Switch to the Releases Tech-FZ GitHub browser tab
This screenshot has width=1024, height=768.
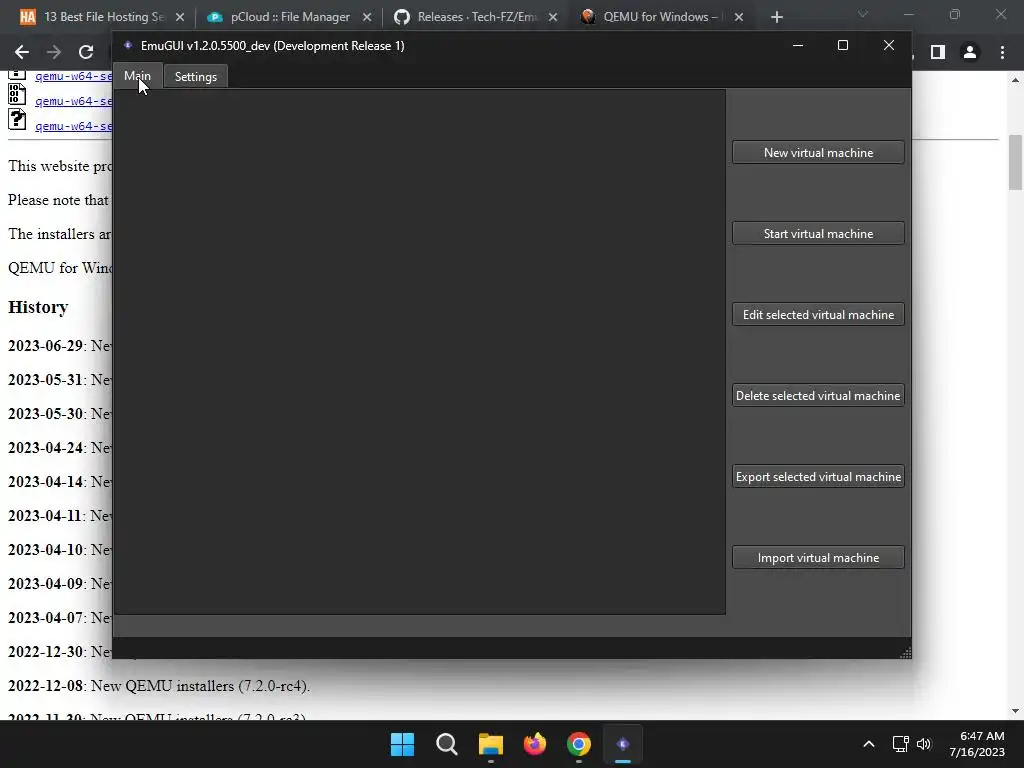tap(476, 17)
